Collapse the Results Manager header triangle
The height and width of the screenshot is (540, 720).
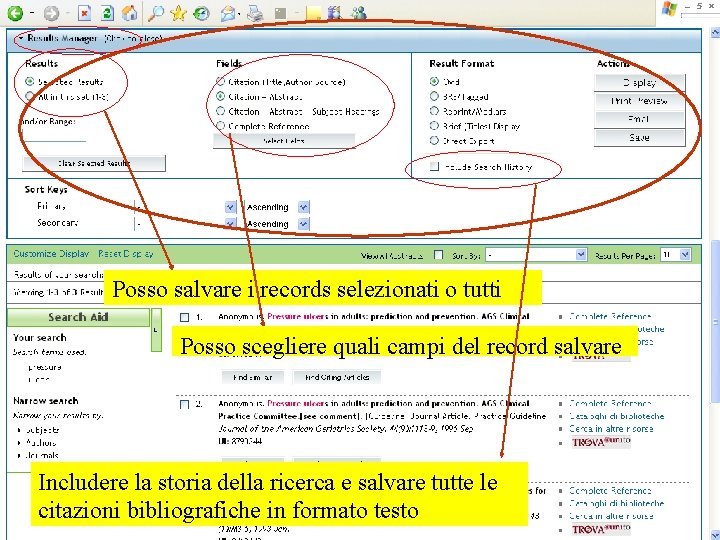coord(21,39)
